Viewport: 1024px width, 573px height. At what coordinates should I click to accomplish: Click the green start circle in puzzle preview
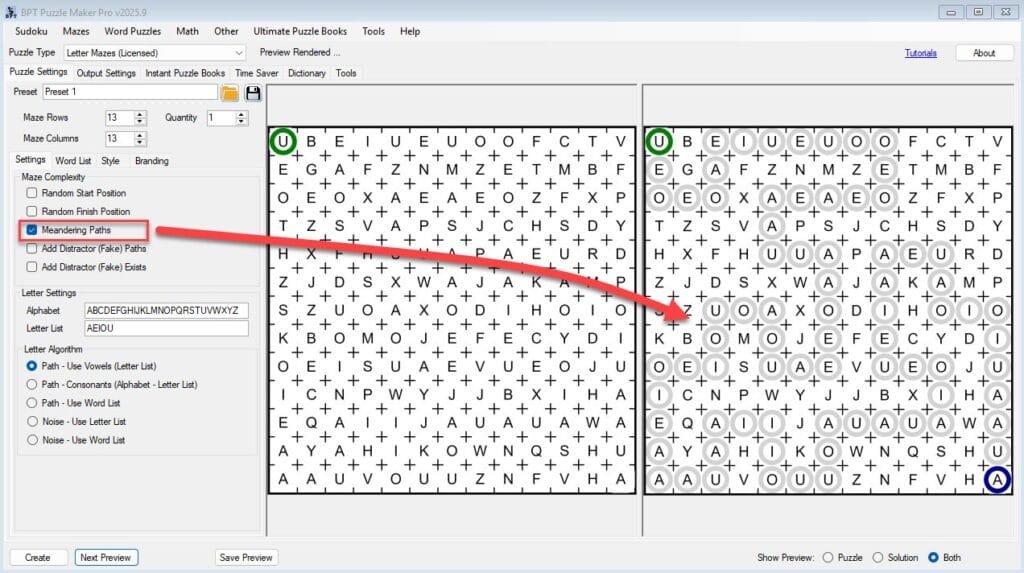click(x=283, y=141)
